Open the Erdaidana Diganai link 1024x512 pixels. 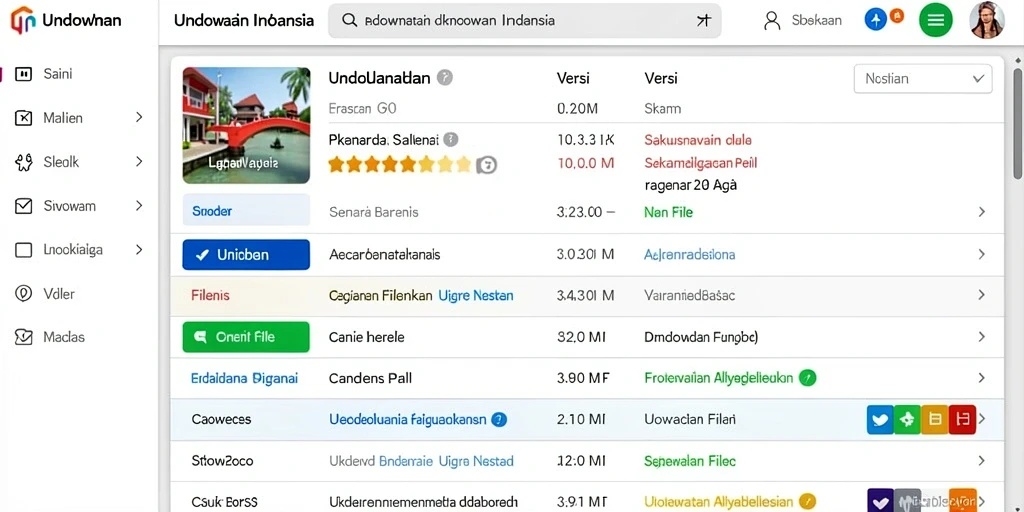[x=244, y=378]
